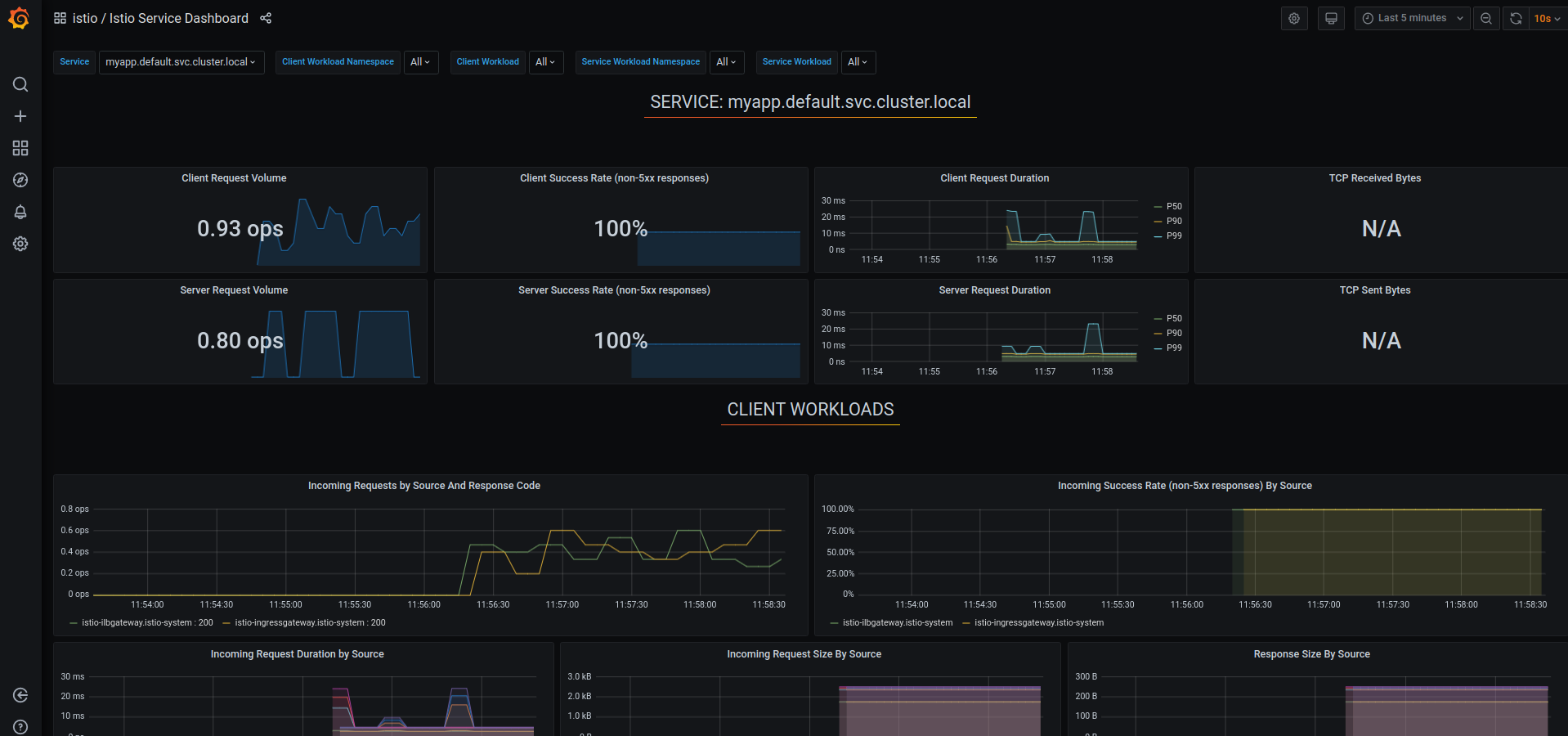Change color of ingressgateway : 200 legend swatch

(x=226, y=623)
